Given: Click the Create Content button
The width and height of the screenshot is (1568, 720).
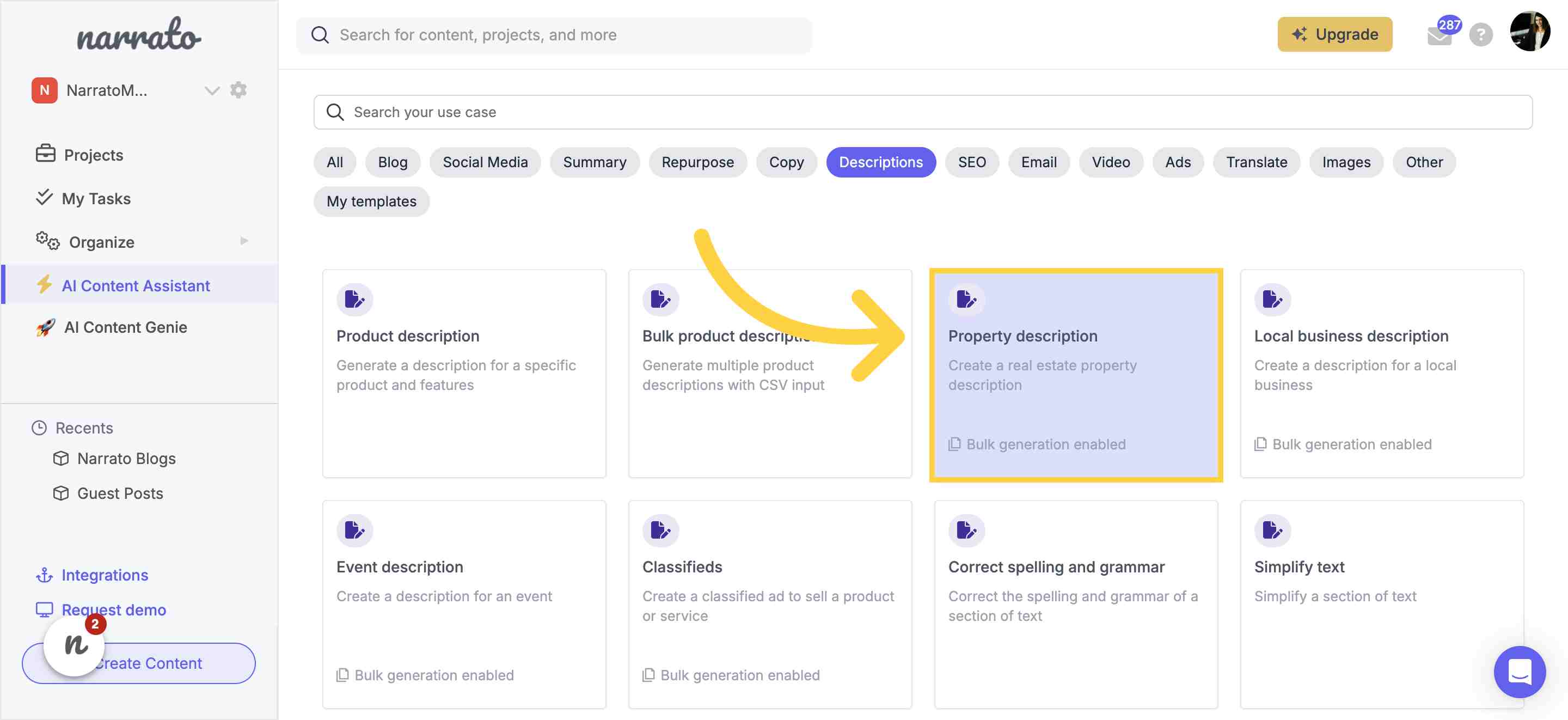Looking at the screenshot, I should [139, 663].
